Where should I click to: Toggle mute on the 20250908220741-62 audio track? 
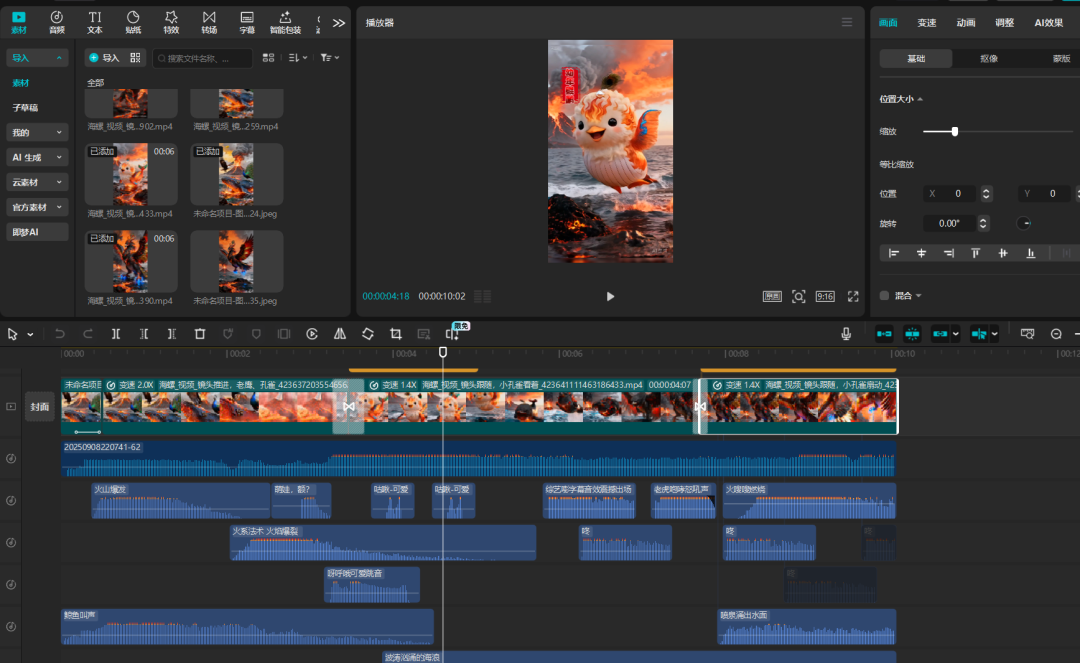pyautogui.click(x=11, y=459)
